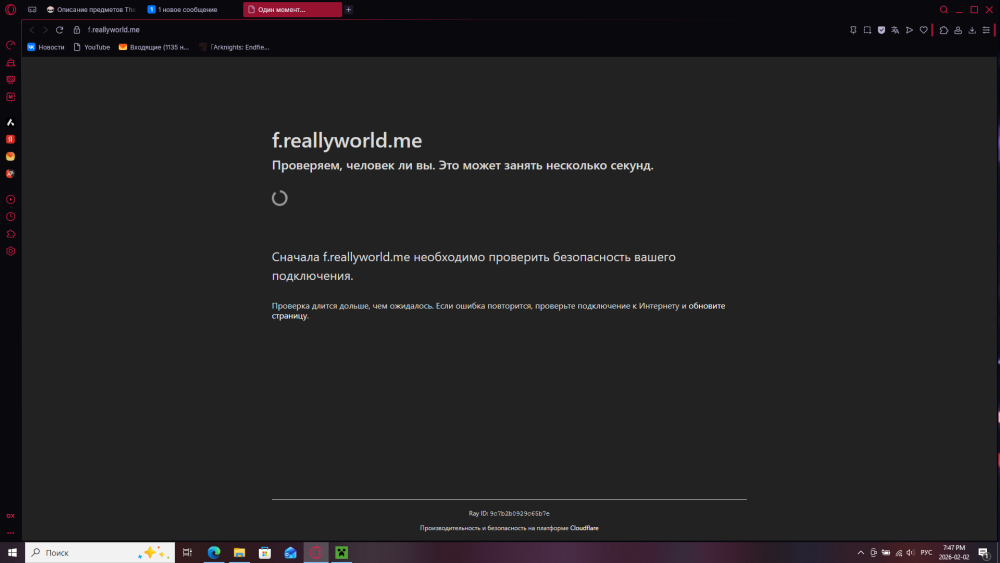Open File Explorer from the taskbar
The width and height of the screenshot is (1000, 563).
click(239, 553)
